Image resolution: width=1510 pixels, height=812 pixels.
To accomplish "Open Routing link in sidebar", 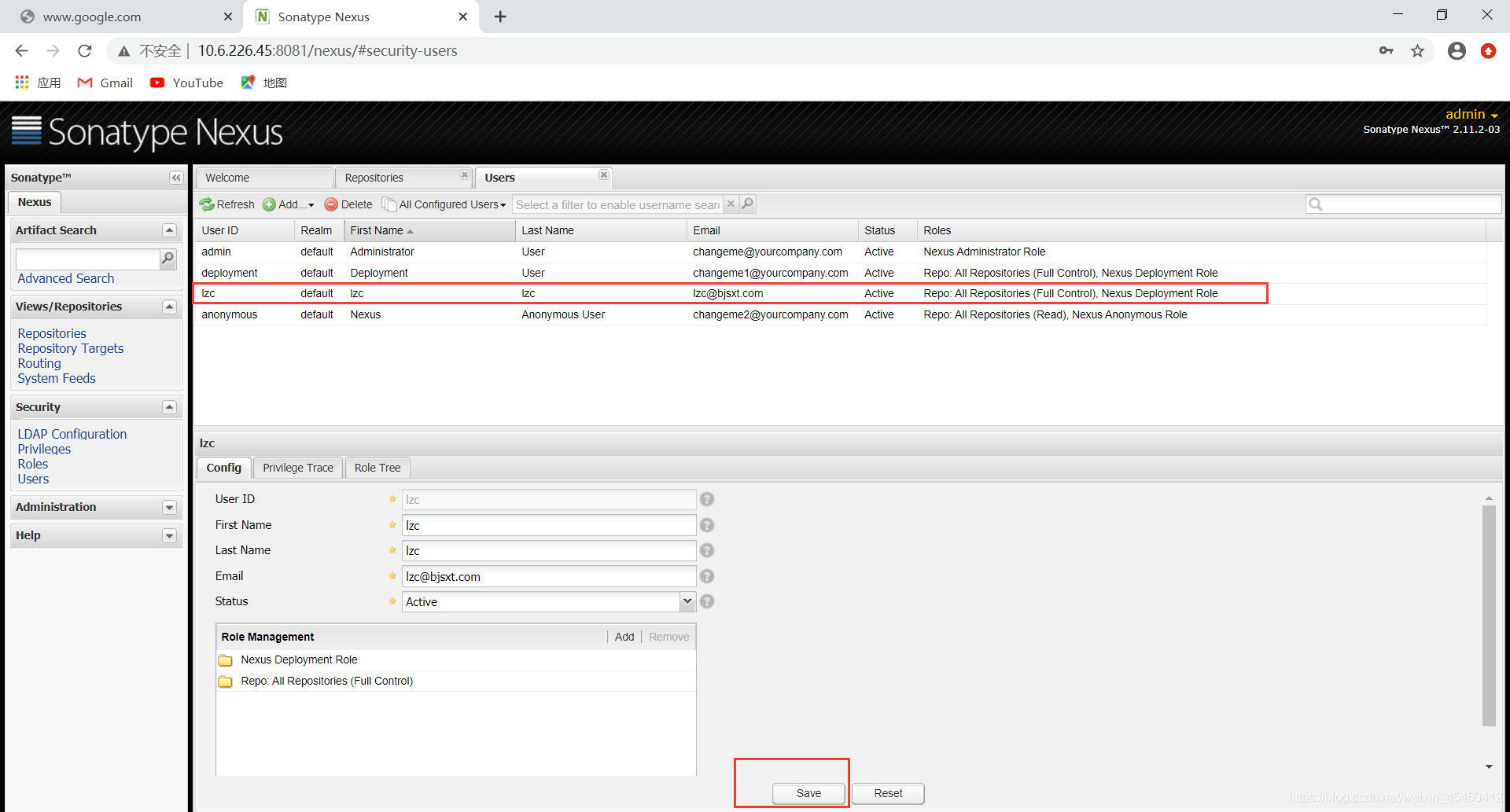I will (x=39, y=363).
